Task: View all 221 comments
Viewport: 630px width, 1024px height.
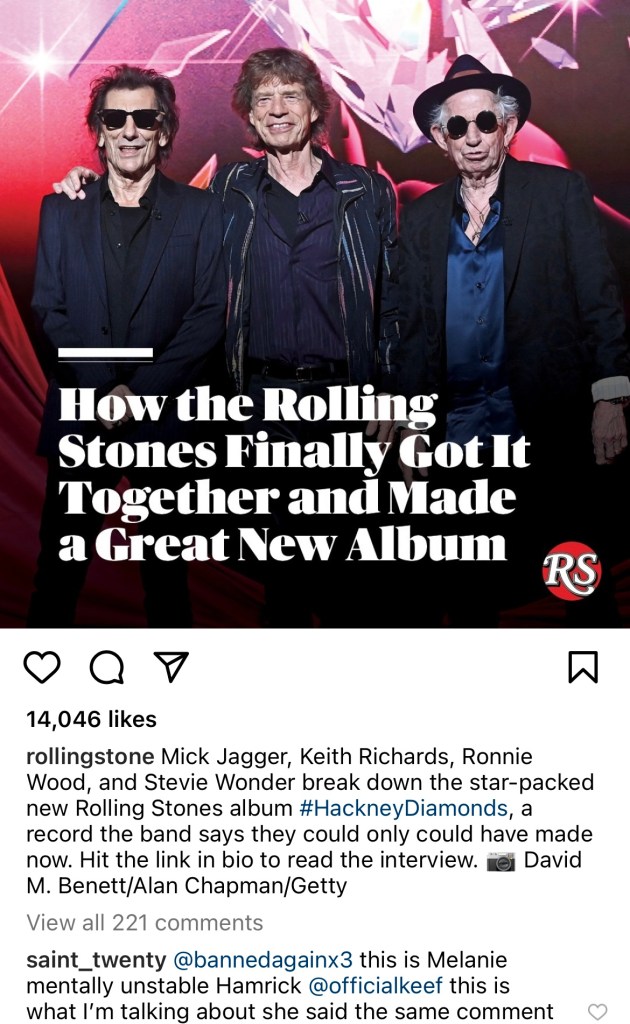Action: pyautogui.click(x=144, y=922)
